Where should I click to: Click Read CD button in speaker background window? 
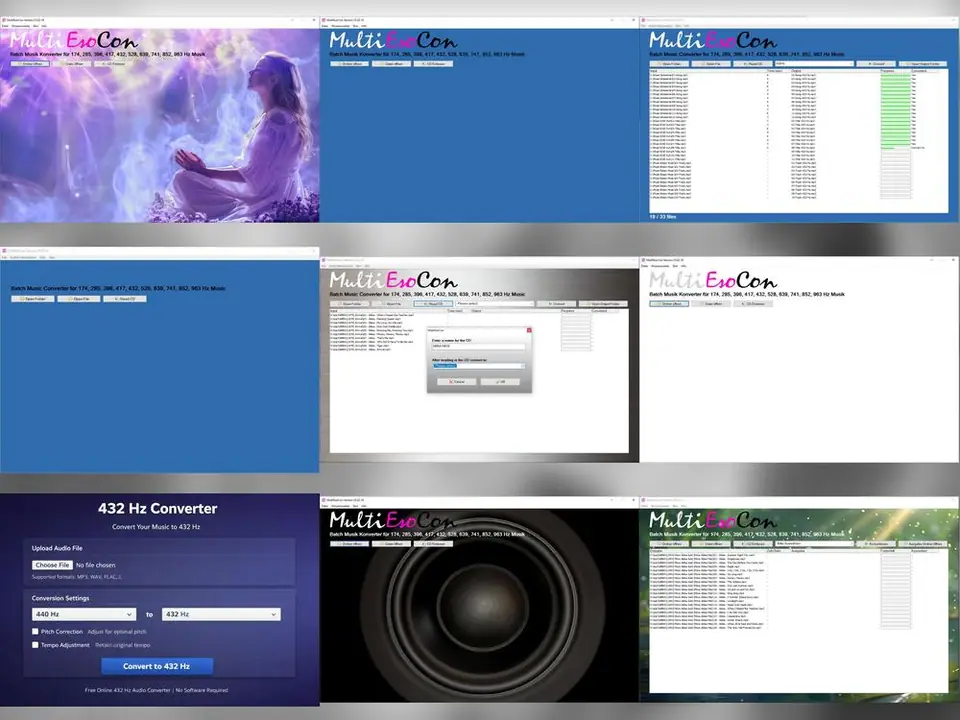tap(433, 543)
